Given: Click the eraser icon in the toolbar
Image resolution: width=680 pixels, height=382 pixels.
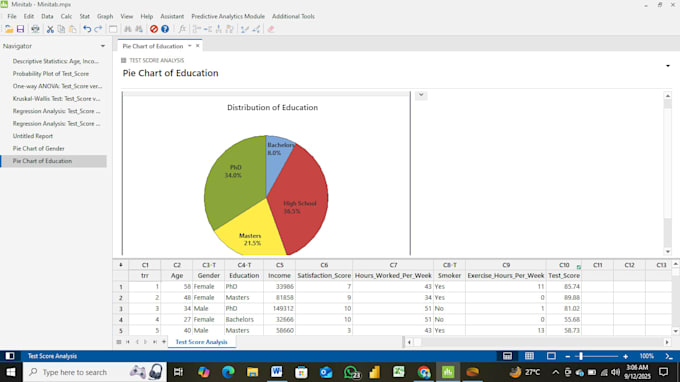Looking at the screenshot, I should pos(271,29).
